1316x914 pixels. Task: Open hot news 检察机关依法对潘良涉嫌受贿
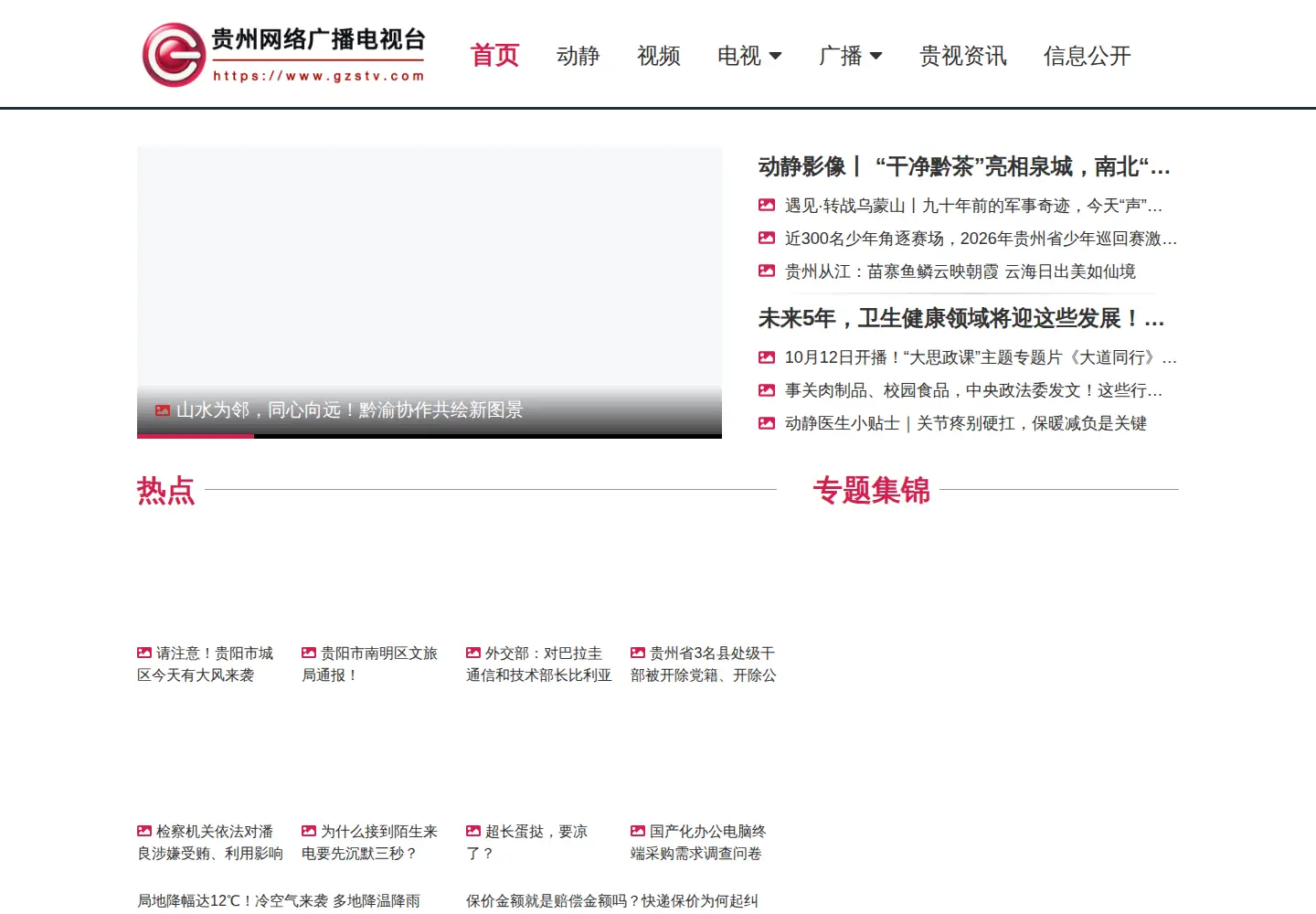coord(210,843)
